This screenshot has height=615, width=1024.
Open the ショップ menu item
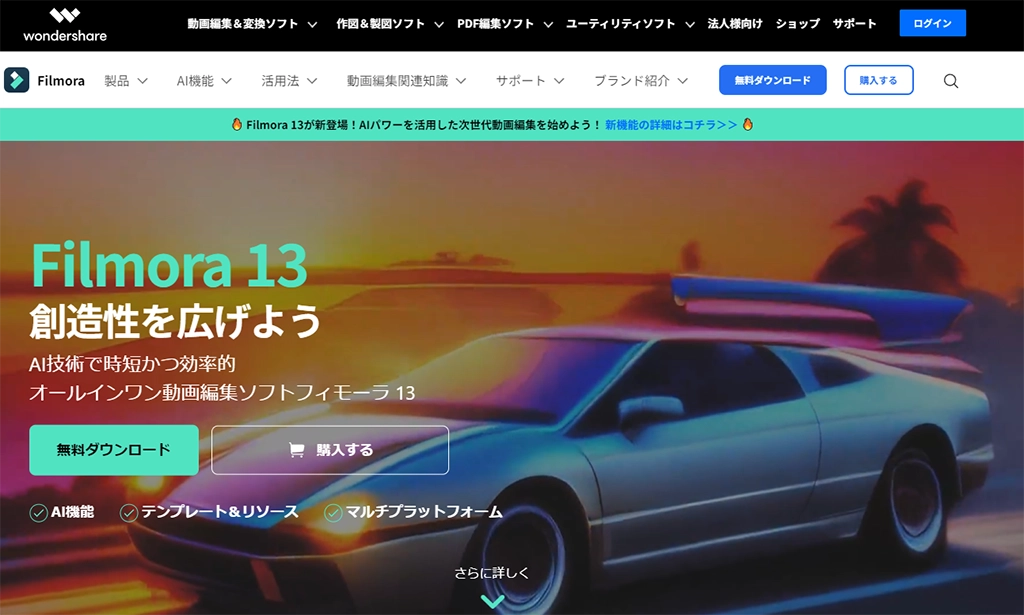point(797,24)
